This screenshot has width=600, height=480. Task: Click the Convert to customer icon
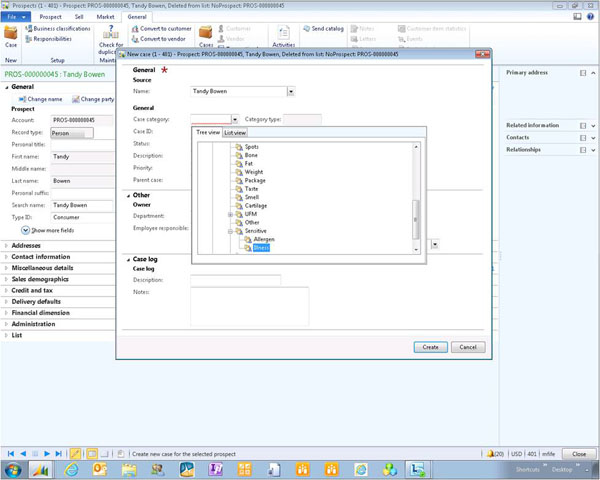click(134, 29)
